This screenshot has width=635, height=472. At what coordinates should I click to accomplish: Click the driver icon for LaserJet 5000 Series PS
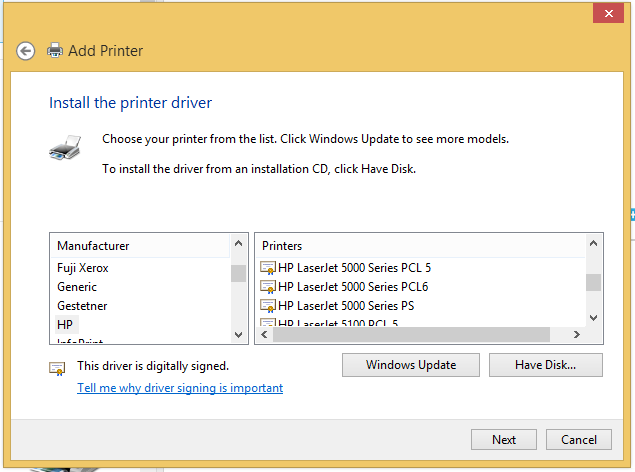click(268, 305)
